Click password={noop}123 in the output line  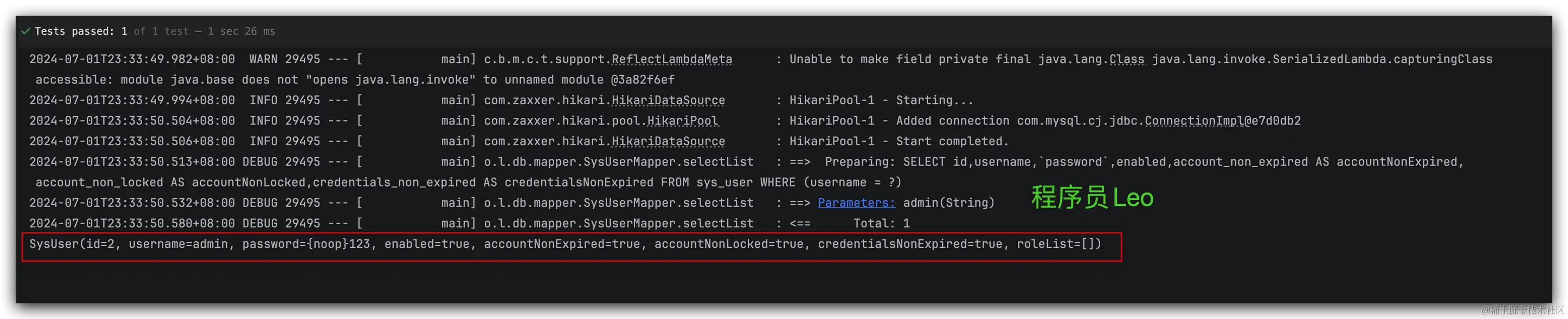pos(305,244)
